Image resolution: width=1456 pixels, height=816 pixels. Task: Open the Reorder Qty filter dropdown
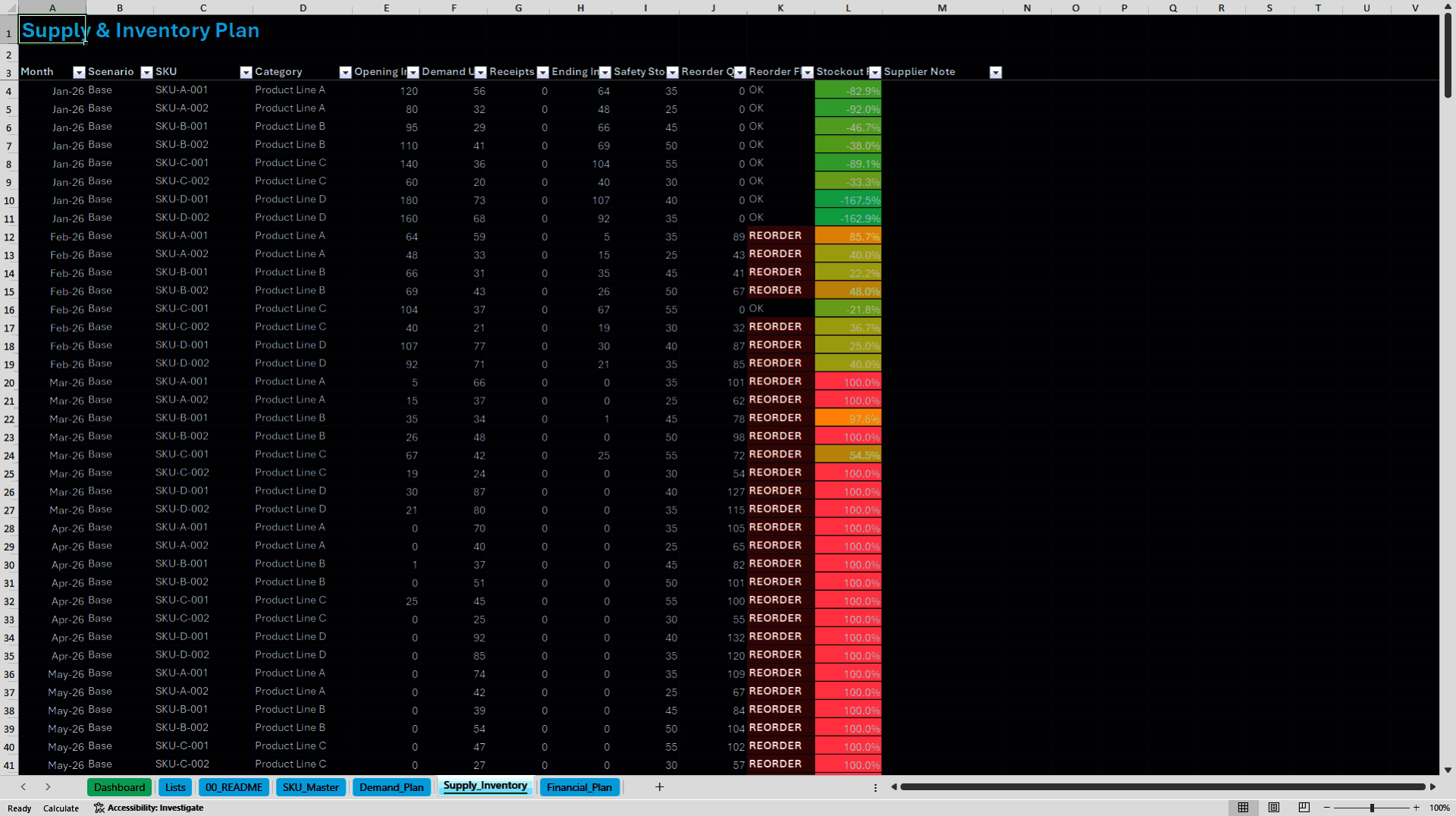tap(739, 72)
